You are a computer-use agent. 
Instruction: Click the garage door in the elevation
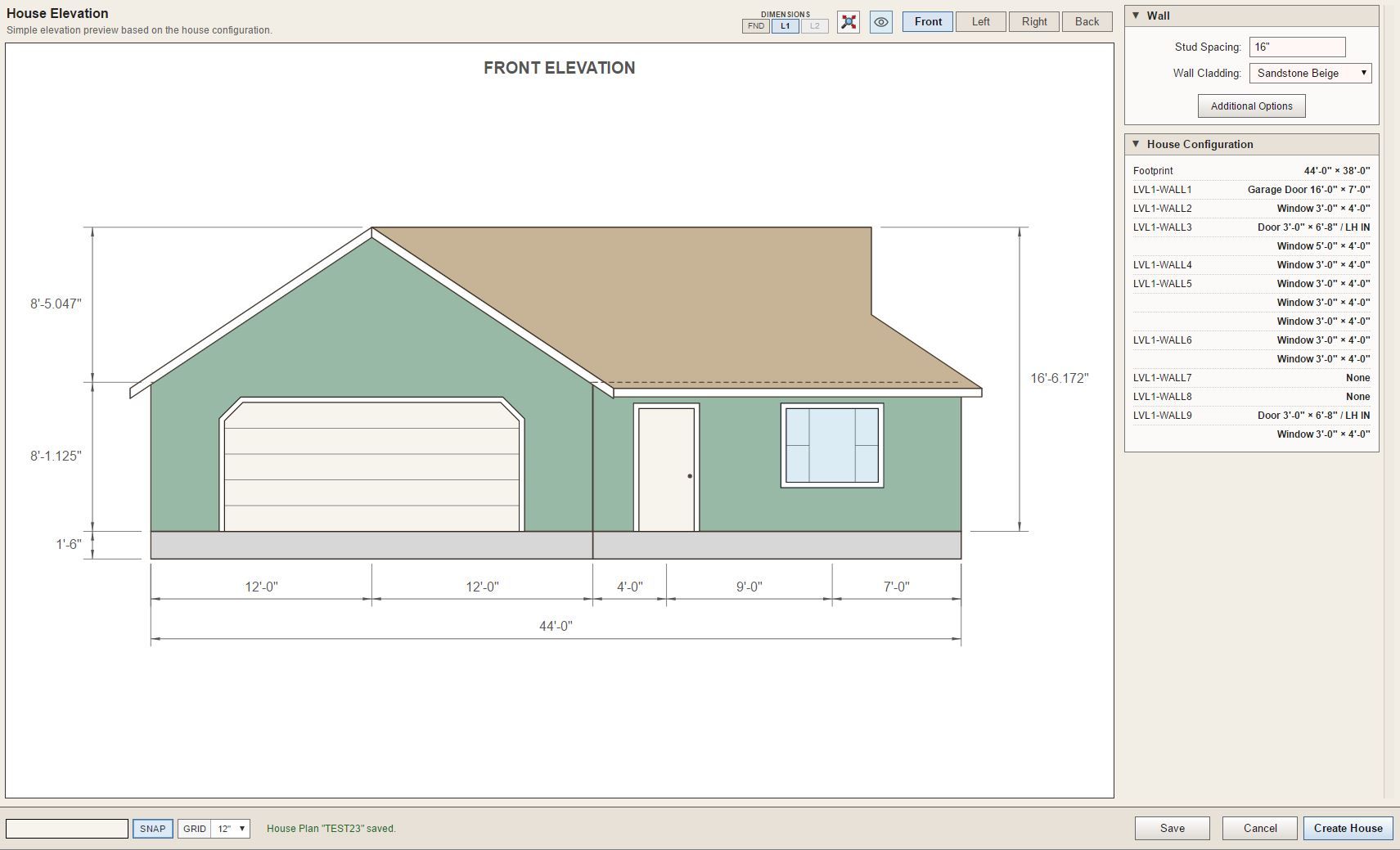point(371,465)
